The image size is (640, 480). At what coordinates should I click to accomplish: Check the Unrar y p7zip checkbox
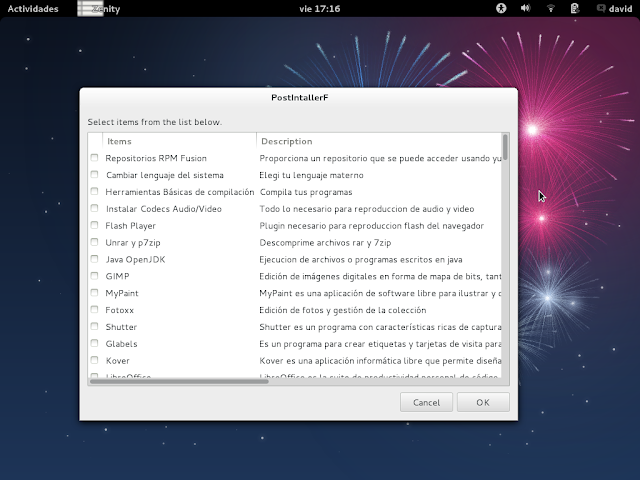[x=94, y=242]
